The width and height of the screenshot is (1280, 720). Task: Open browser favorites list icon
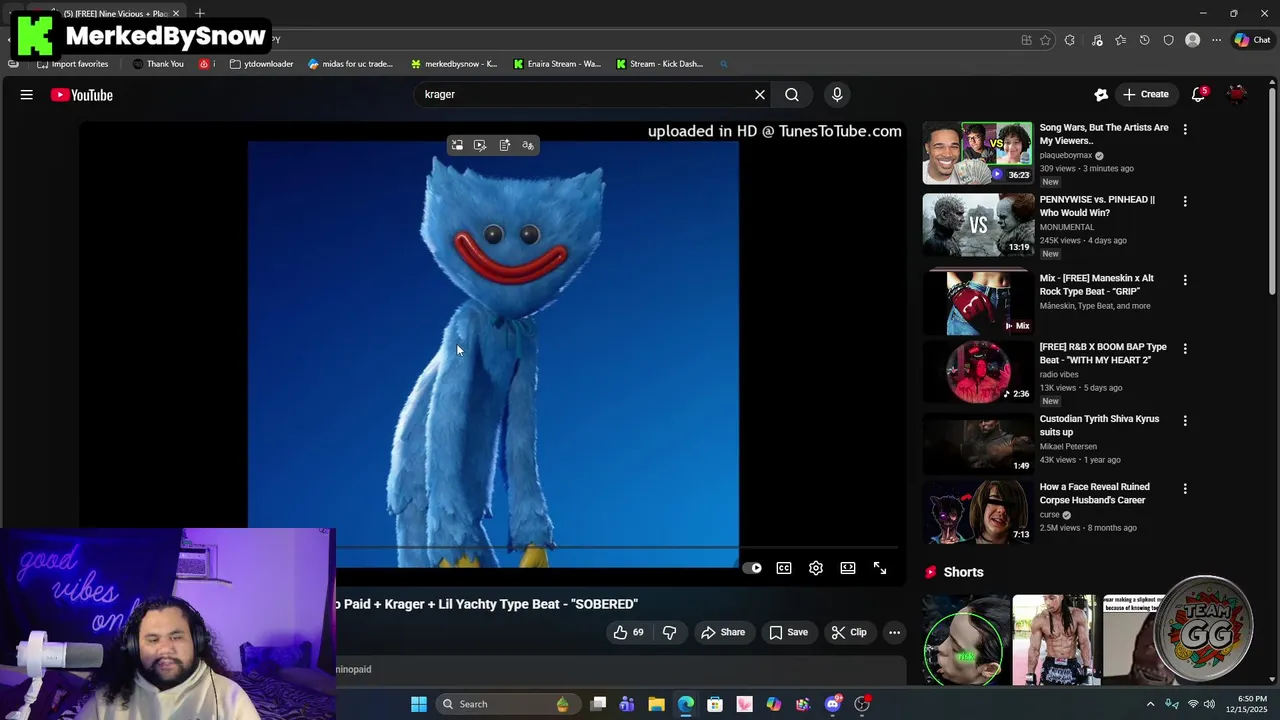(x=1120, y=40)
